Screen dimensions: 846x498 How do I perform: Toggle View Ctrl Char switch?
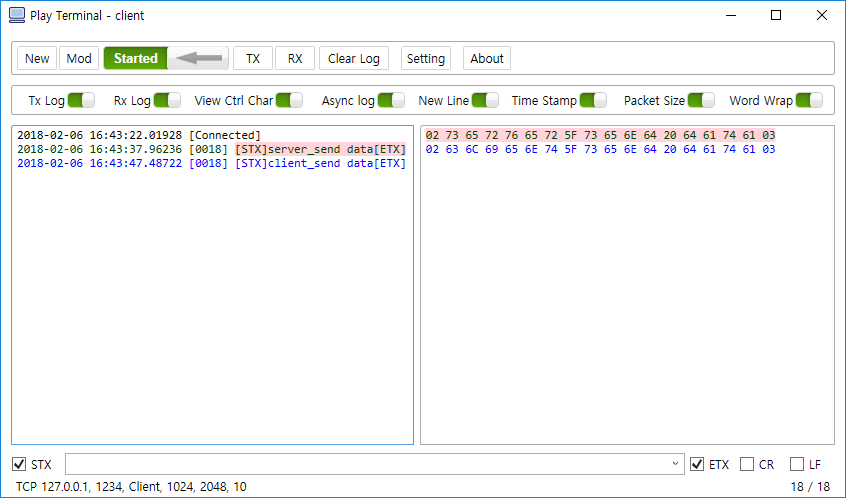[x=289, y=100]
